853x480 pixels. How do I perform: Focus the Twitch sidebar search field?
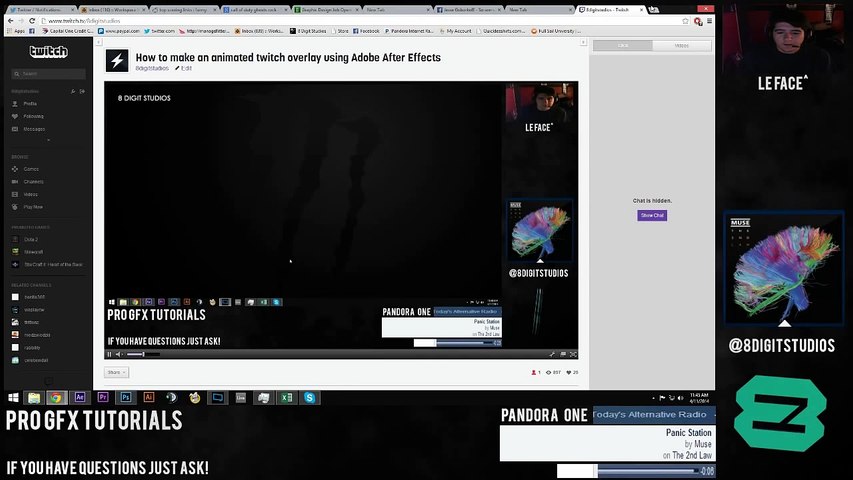coord(48,73)
